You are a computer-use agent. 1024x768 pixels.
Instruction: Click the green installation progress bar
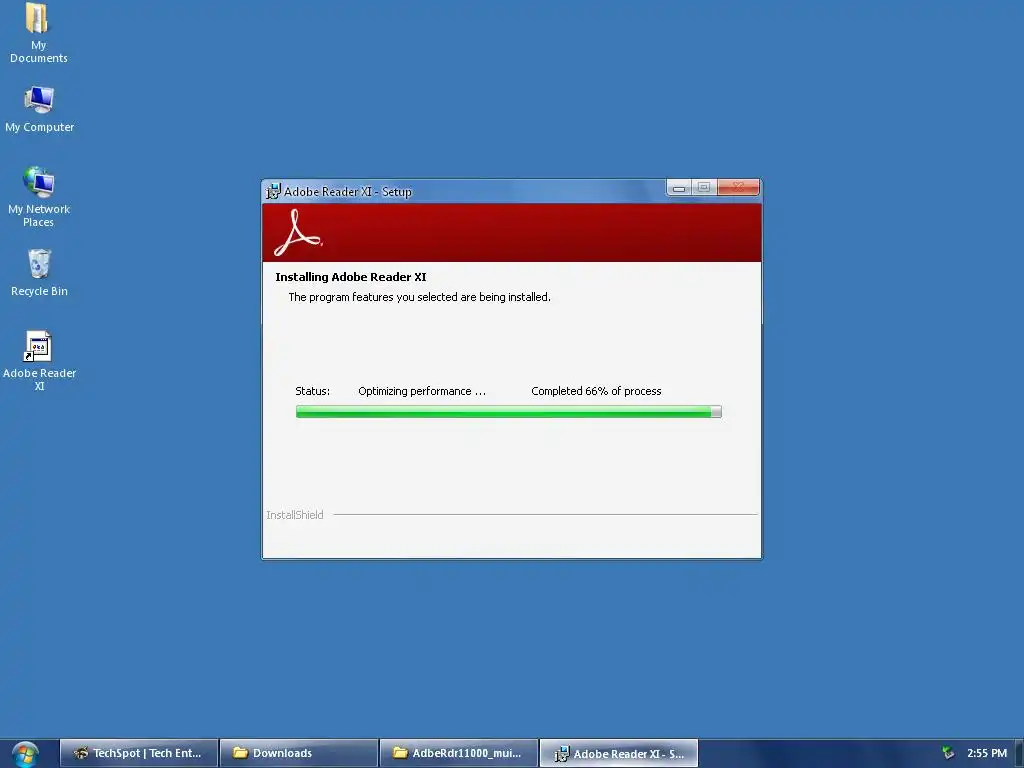pos(508,411)
